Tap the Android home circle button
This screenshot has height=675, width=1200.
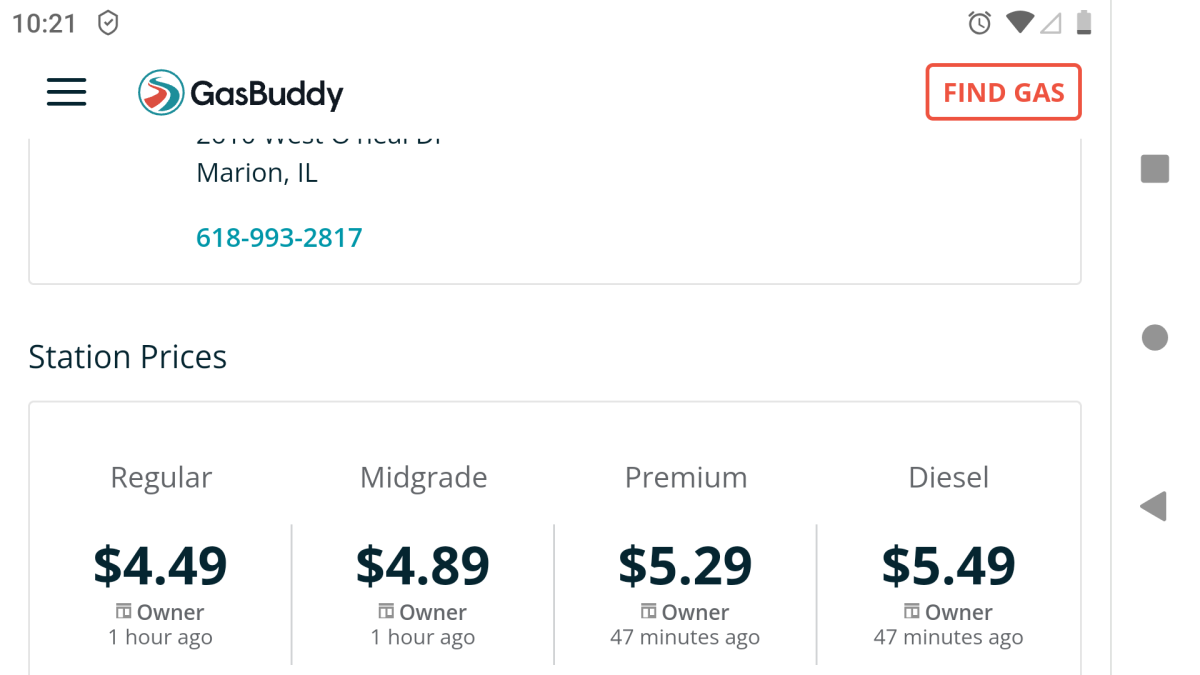1155,337
